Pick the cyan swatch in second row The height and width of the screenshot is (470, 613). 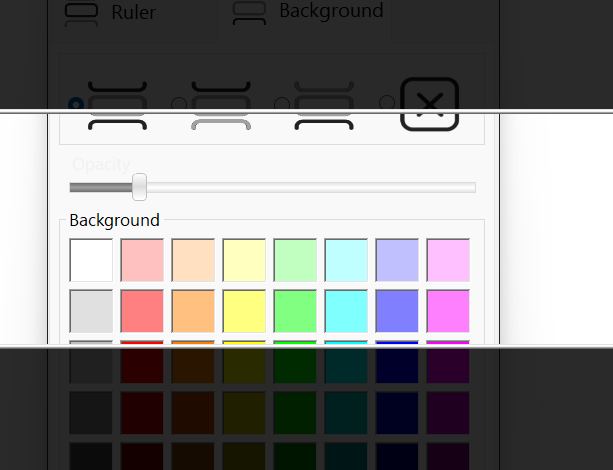coord(346,311)
